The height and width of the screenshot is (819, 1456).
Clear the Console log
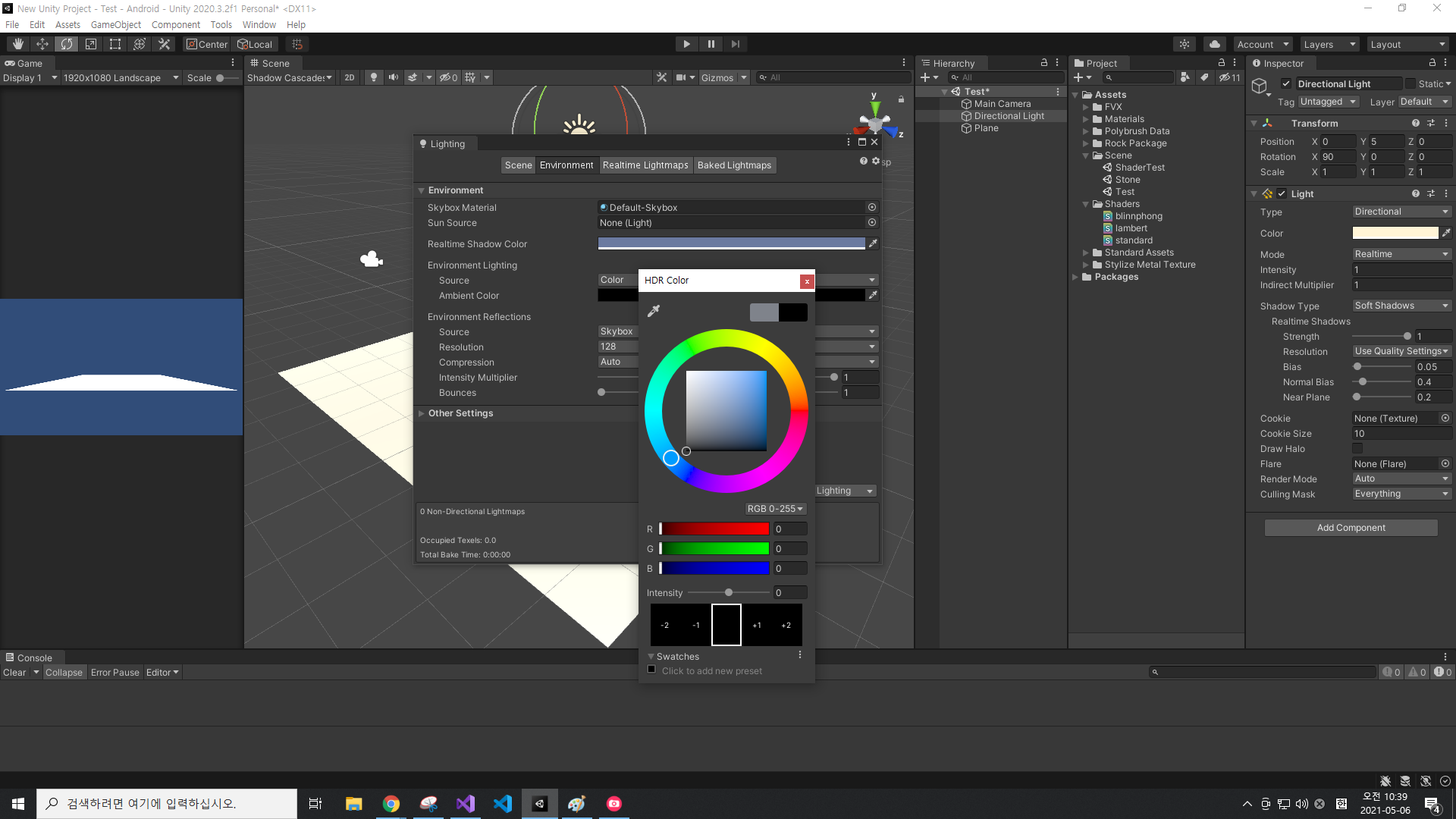(14, 673)
